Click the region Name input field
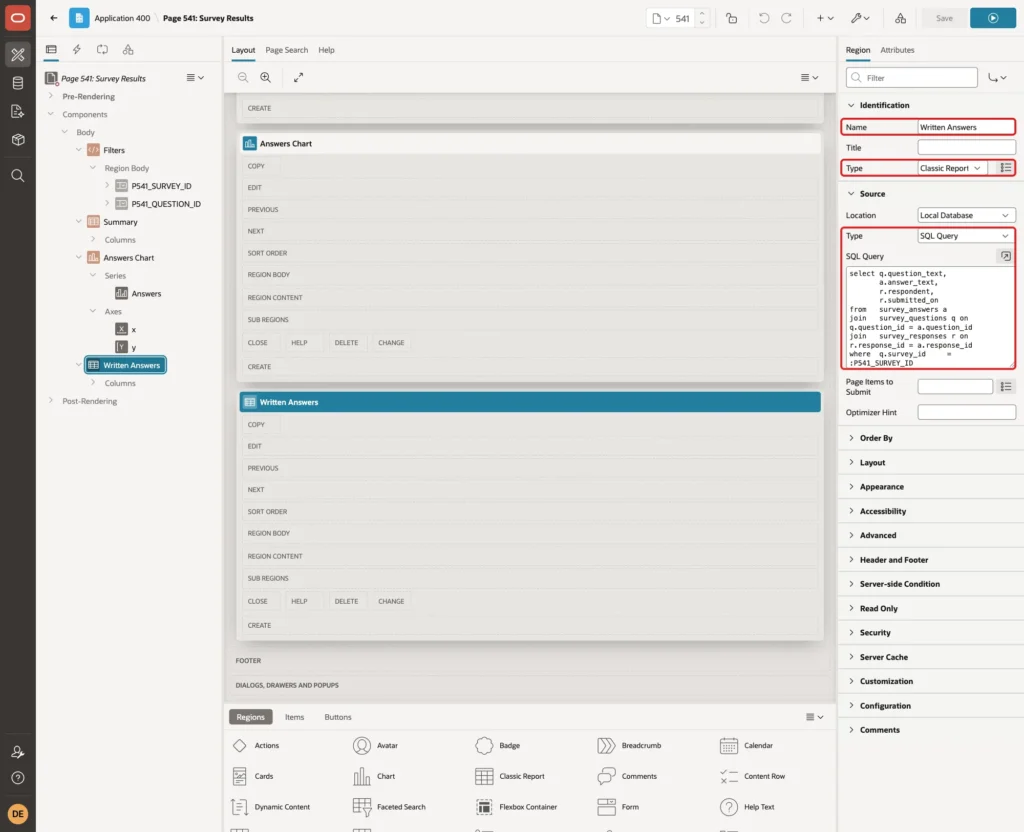Screen dimensions: 1024x832 point(966,127)
